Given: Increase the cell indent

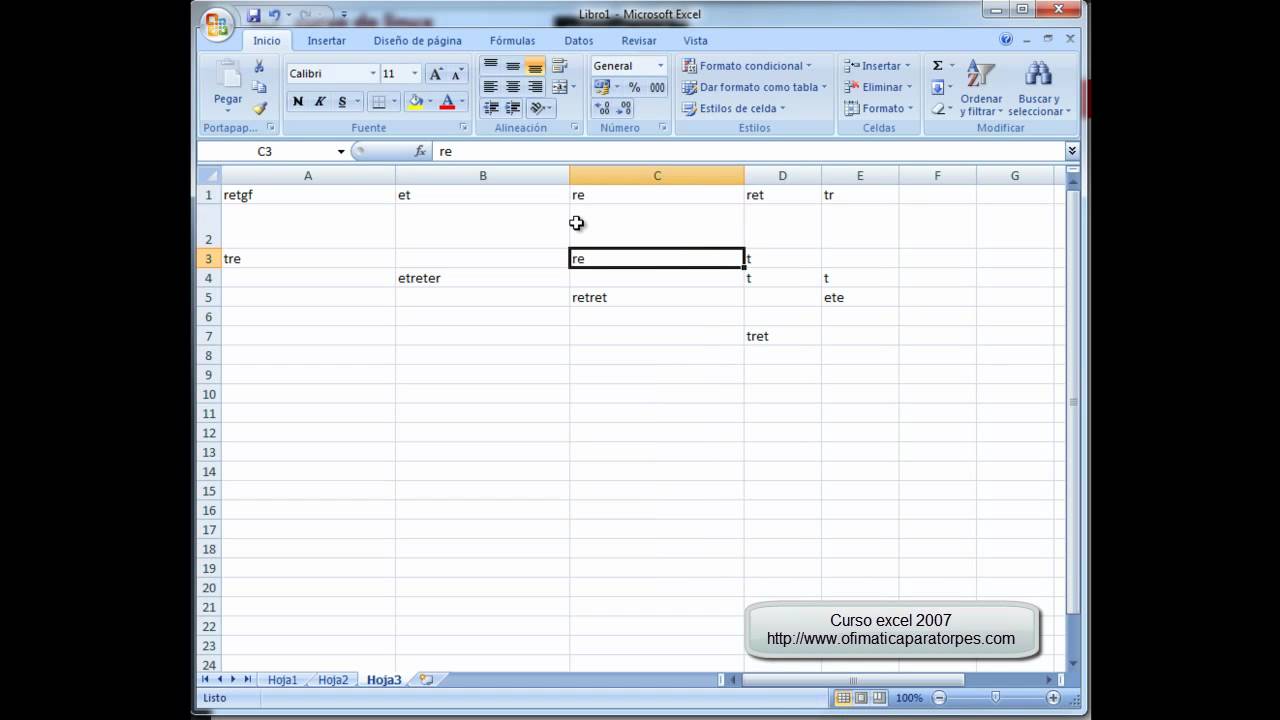Looking at the screenshot, I should [513, 108].
